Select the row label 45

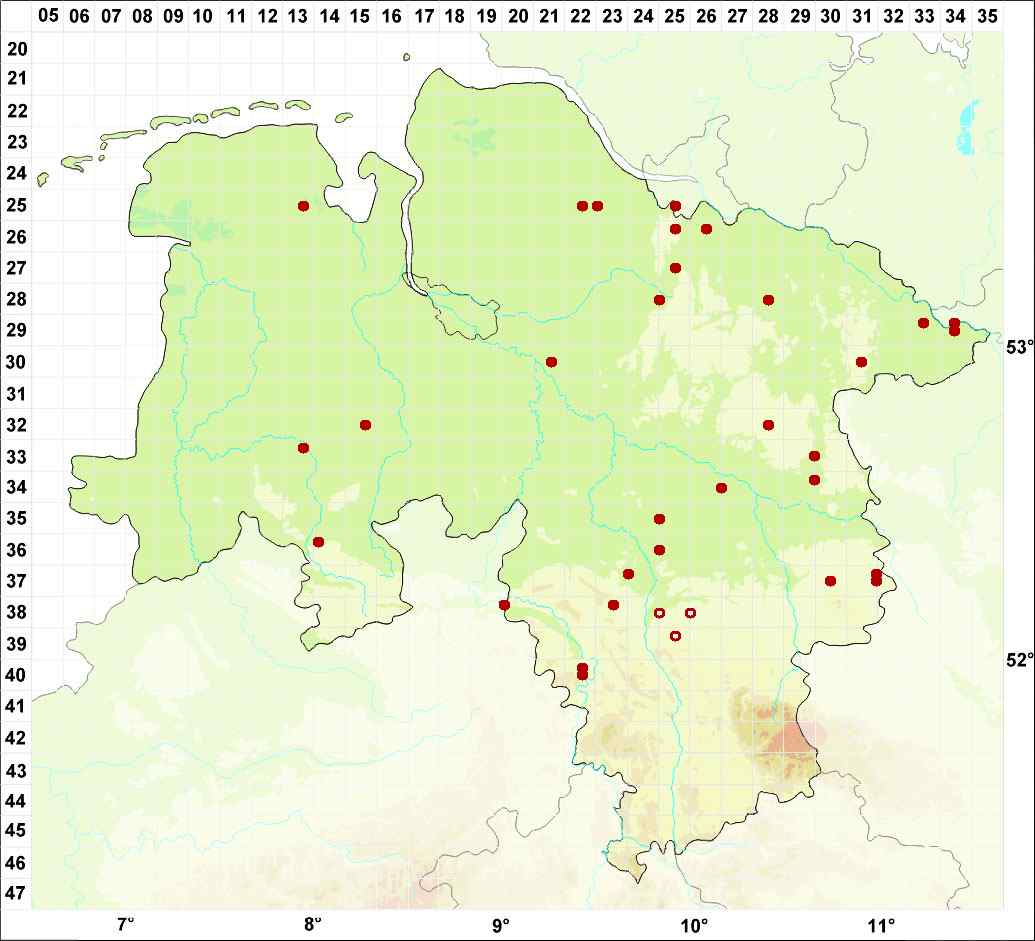pyautogui.click(x=17, y=830)
